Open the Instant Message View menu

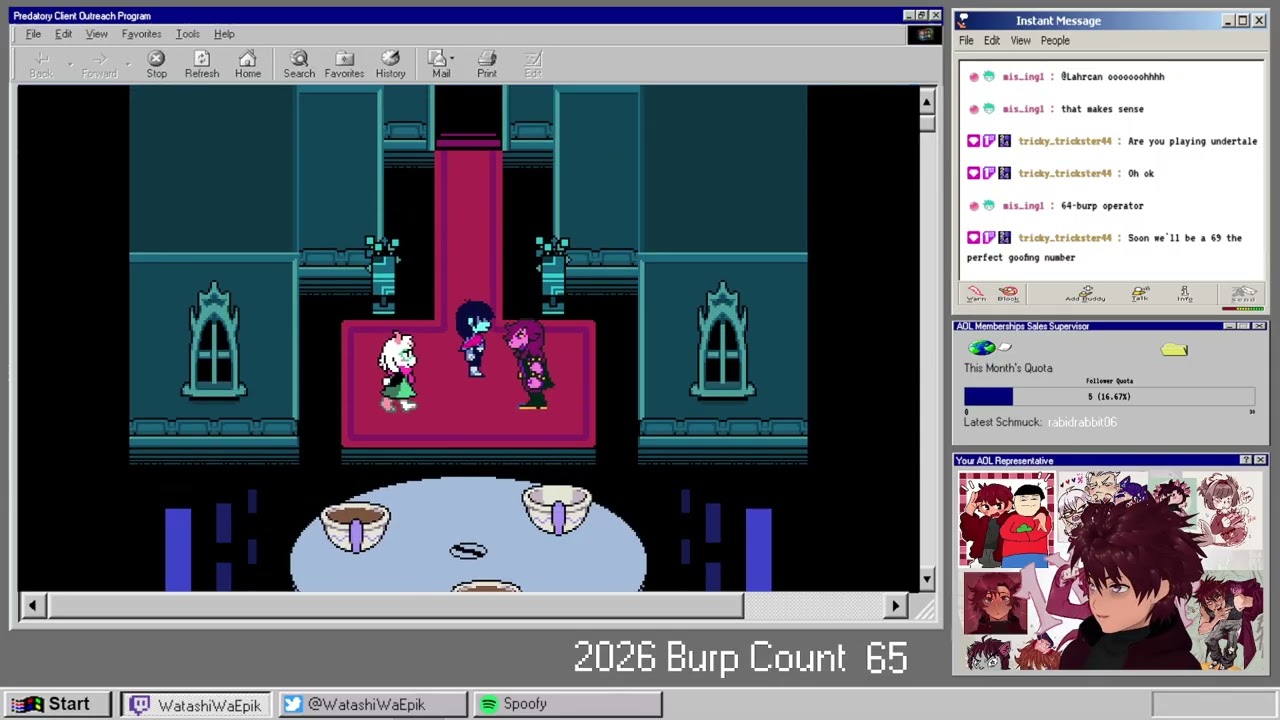tap(1020, 41)
